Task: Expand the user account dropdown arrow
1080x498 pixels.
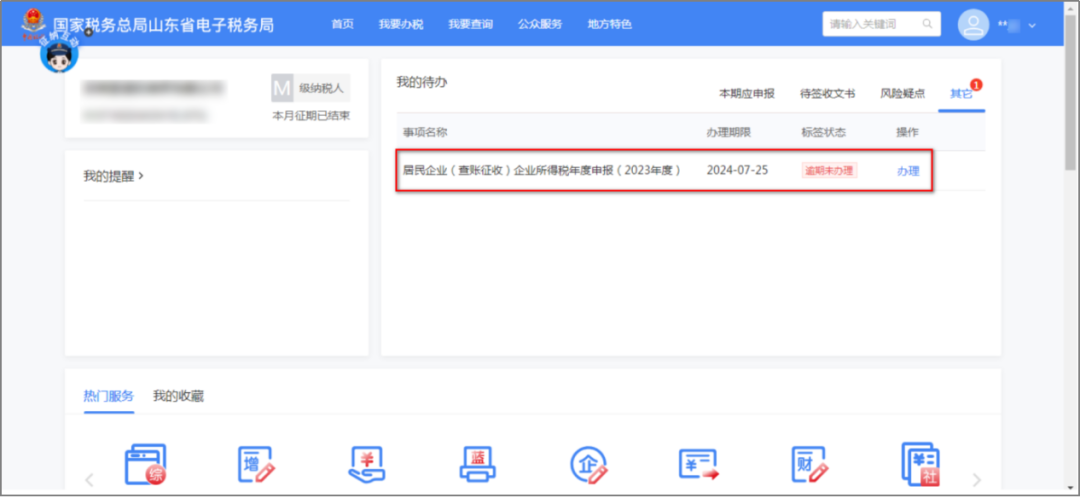Action: pyautogui.click(x=1032, y=25)
